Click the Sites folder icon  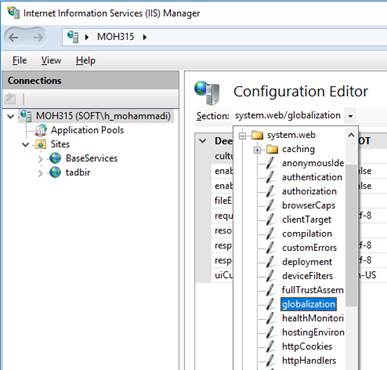(41, 144)
